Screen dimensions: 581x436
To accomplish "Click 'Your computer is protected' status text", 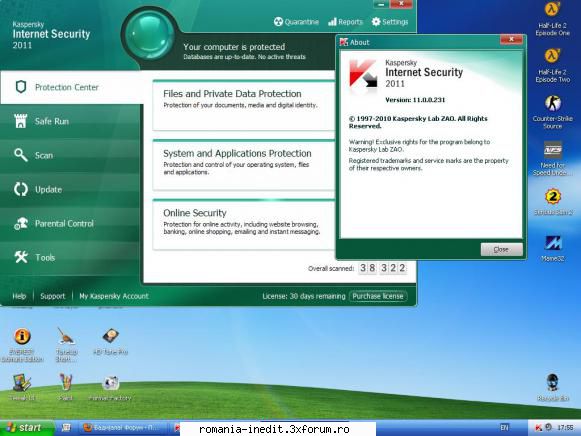I will pyautogui.click(x=234, y=47).
